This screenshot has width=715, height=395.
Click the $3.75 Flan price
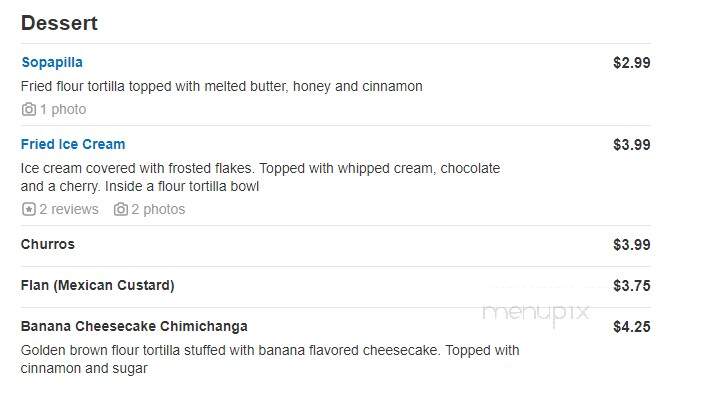(x=632, y=286)
